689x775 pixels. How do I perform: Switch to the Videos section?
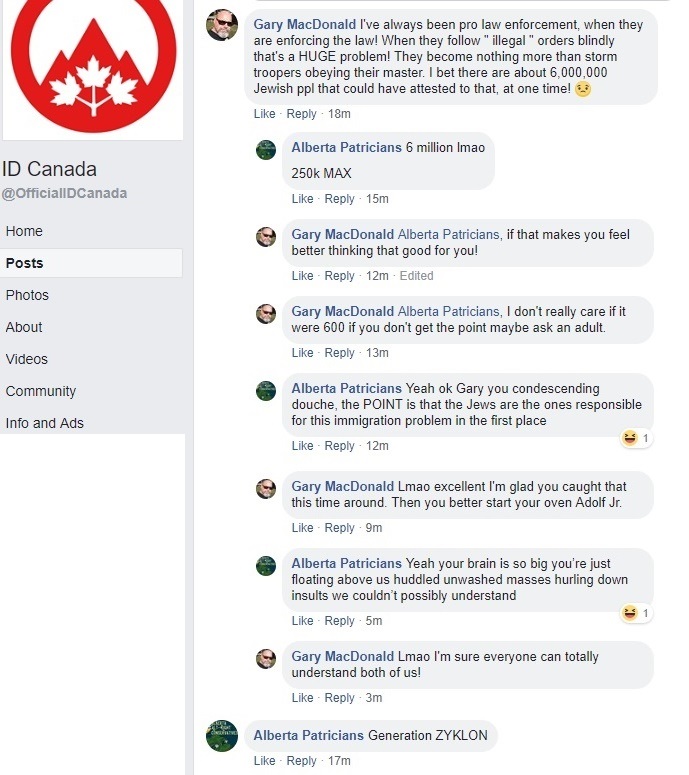click(x=27, y=359)
